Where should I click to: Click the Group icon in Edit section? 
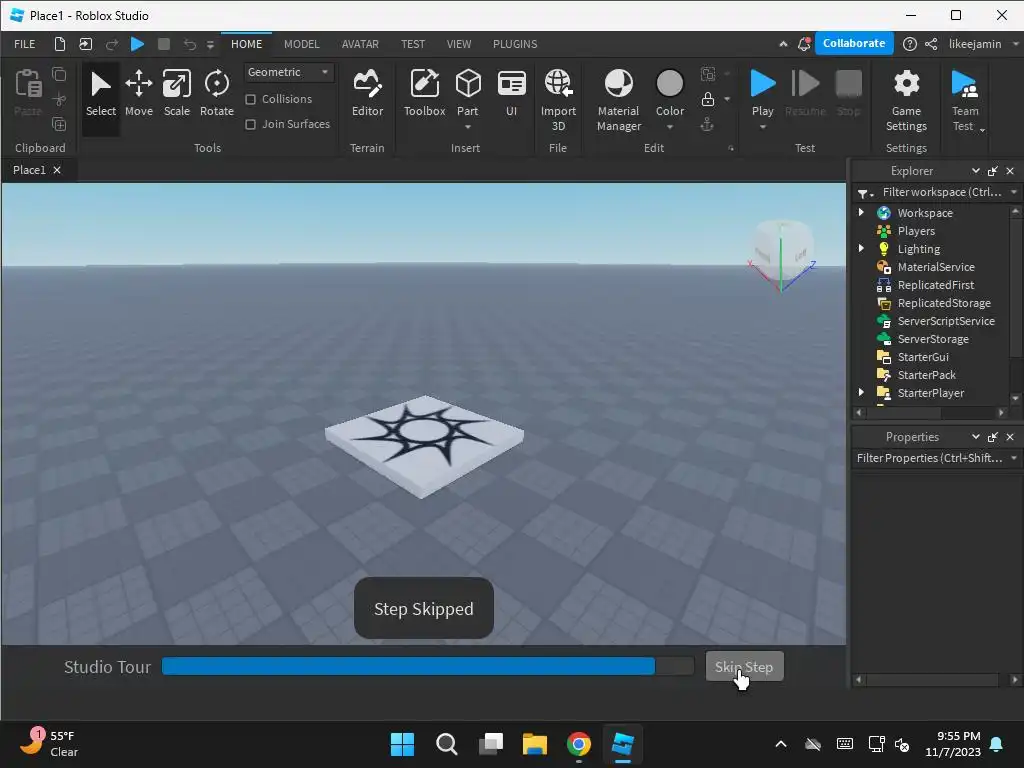coord(708,74)
